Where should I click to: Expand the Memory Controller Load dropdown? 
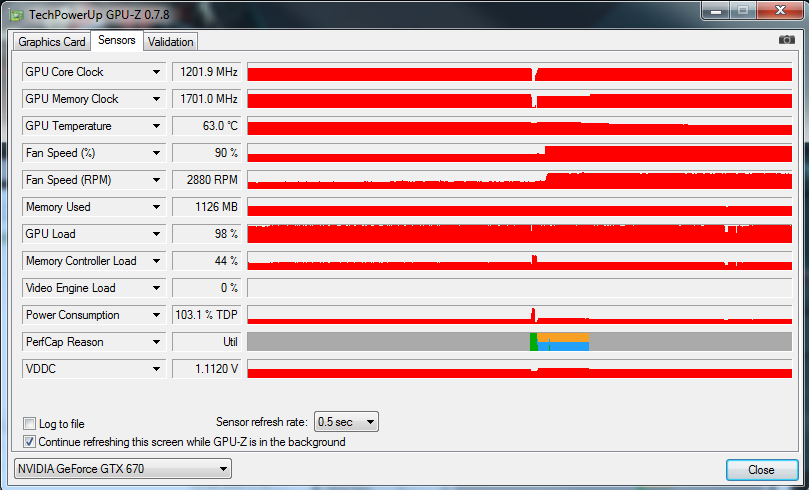94,261
